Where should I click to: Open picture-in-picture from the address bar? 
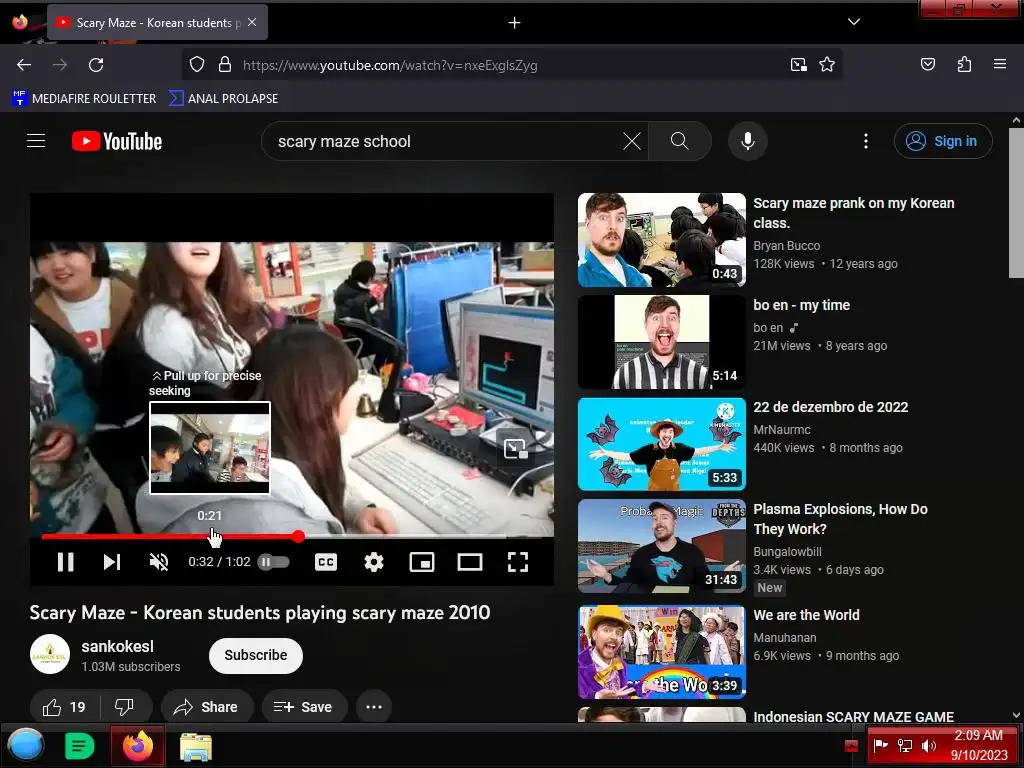(798, 65)
